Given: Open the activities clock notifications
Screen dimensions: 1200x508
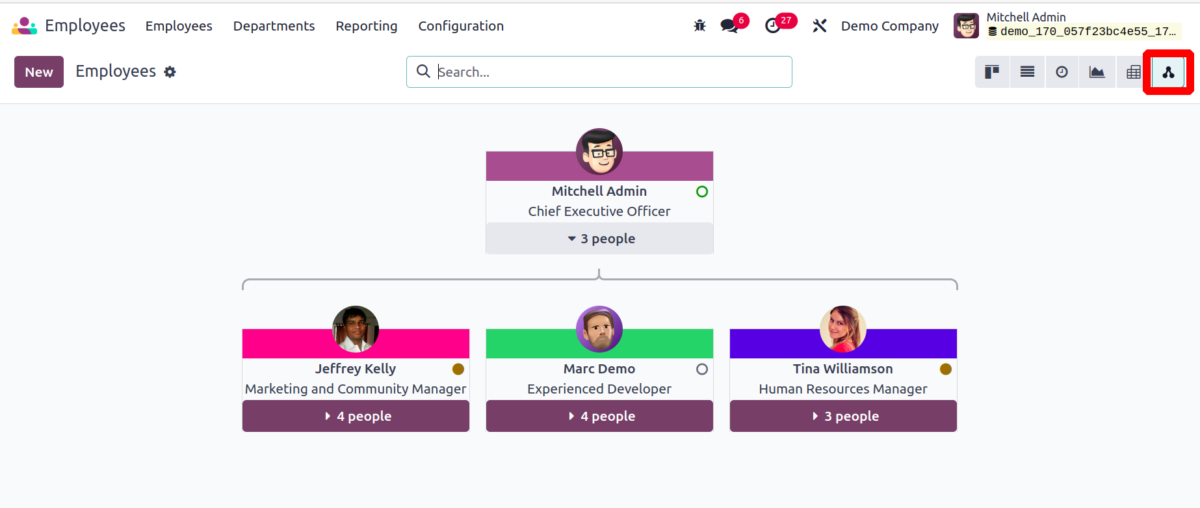Looking at the screenshot, I should pyautogui.click(x=773, y=26).
